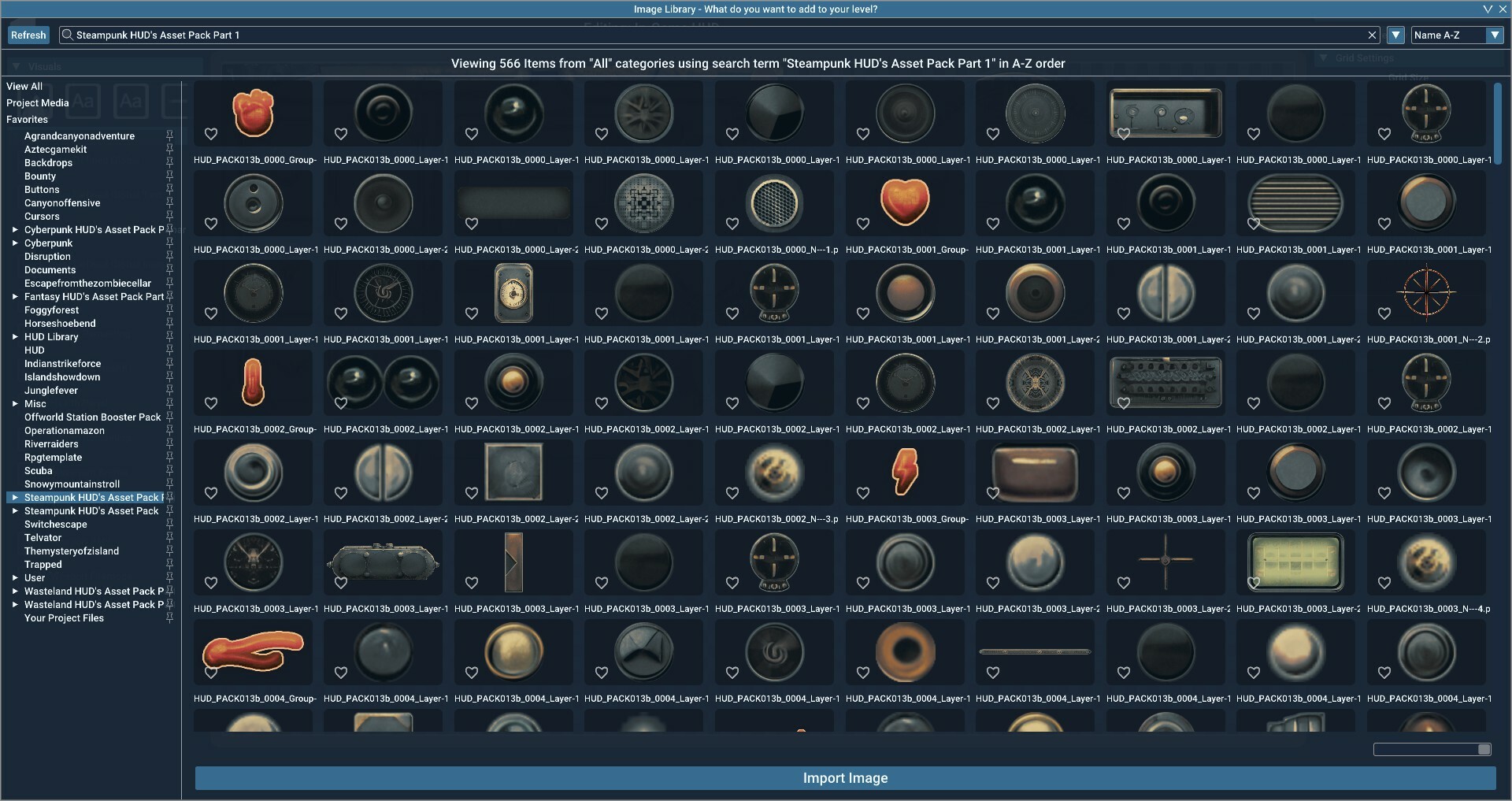Switch to Project Media in the sidebar

click(x=37, y=102)
